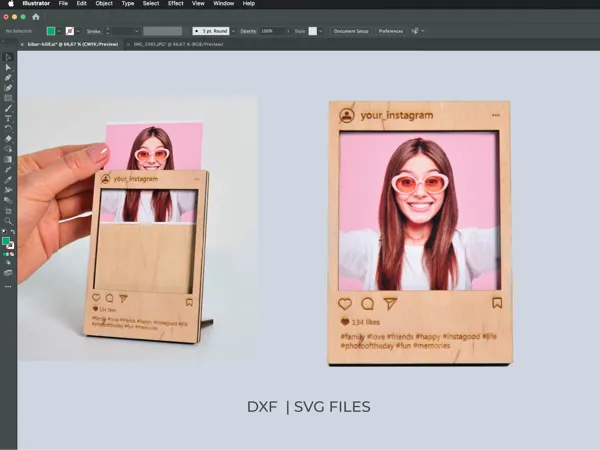Choose the Curvature pen tool below Pen
The width and height of the screenshot is (600, 450).
[x=8, y=88]
